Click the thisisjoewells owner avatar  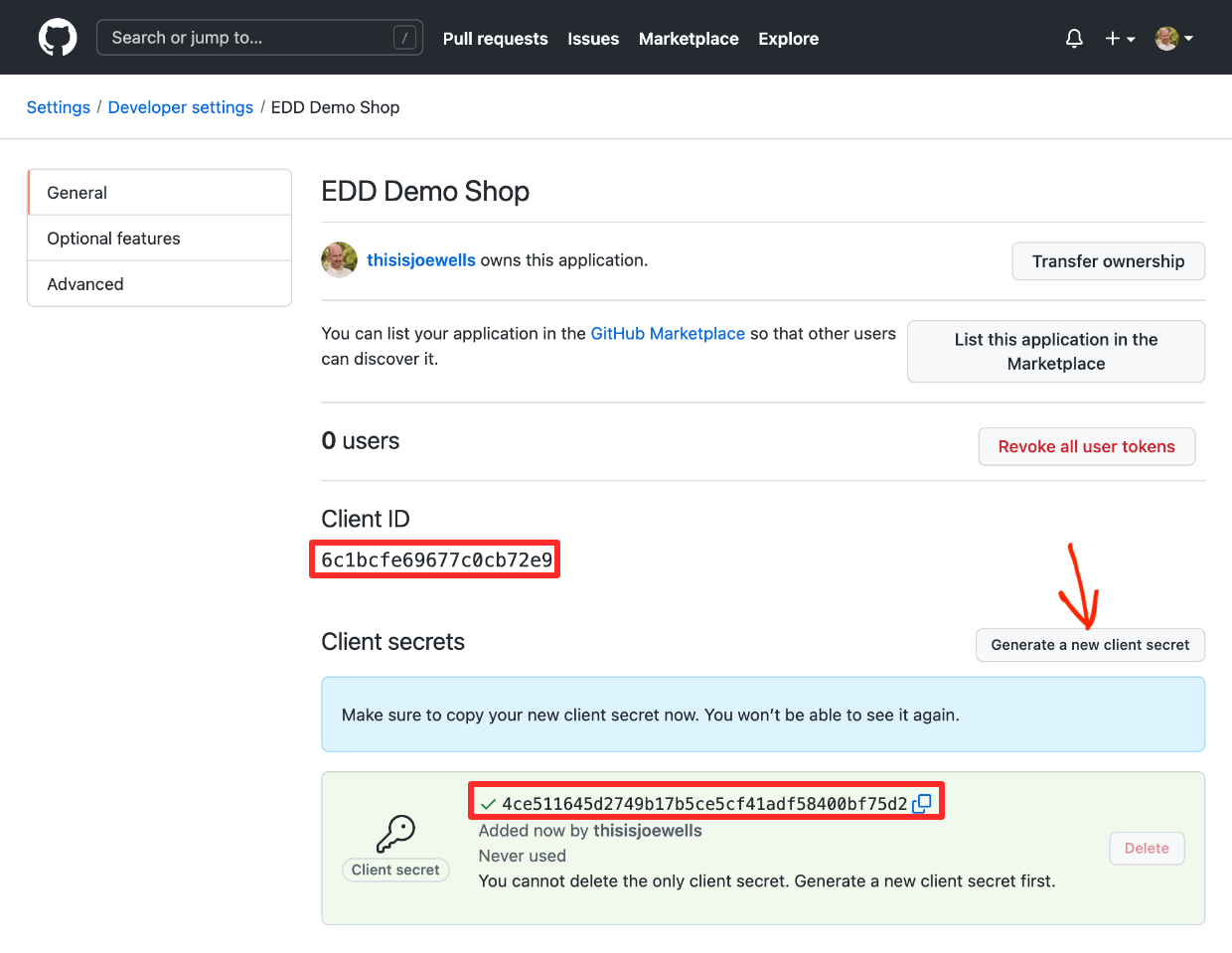click(x=339, y=260)
